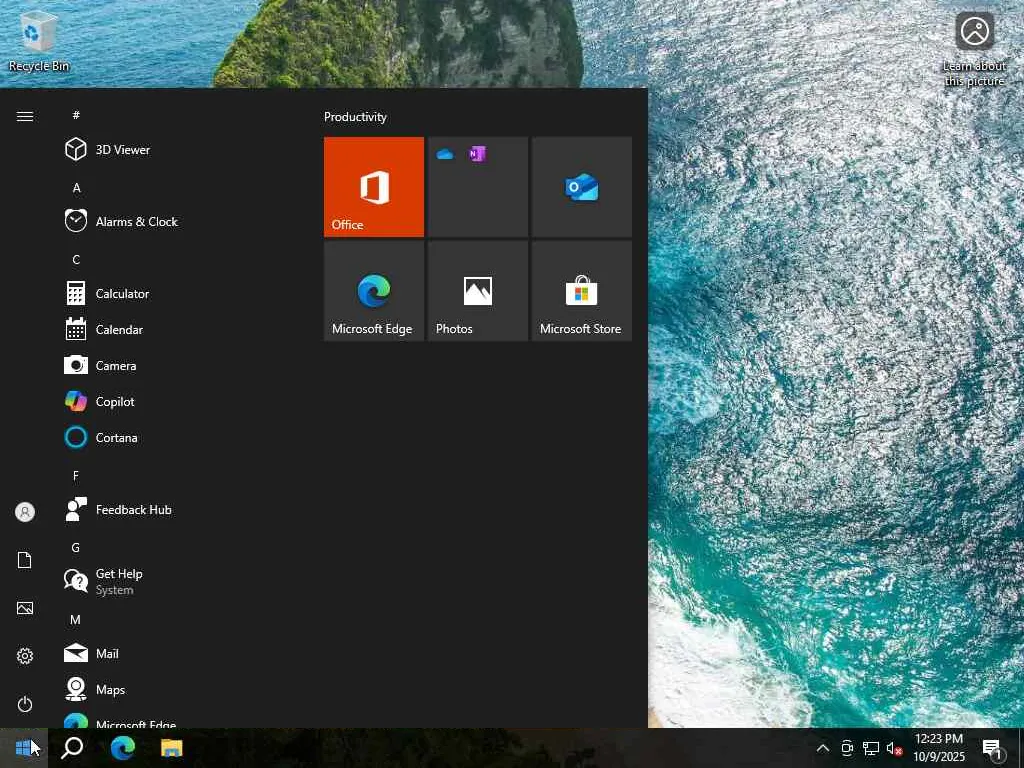Open Documents from the Start sidebar
This screenshot has height=768, width=1024.
[x=25, y=560]
